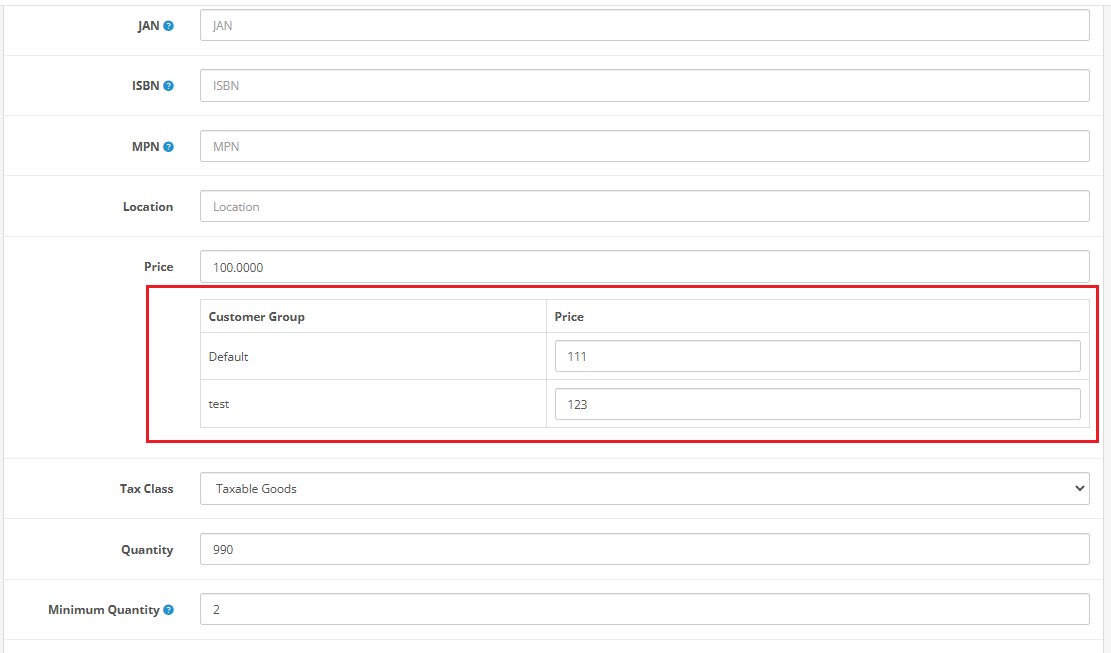Select the test customer group name cell

click(219, 405)
